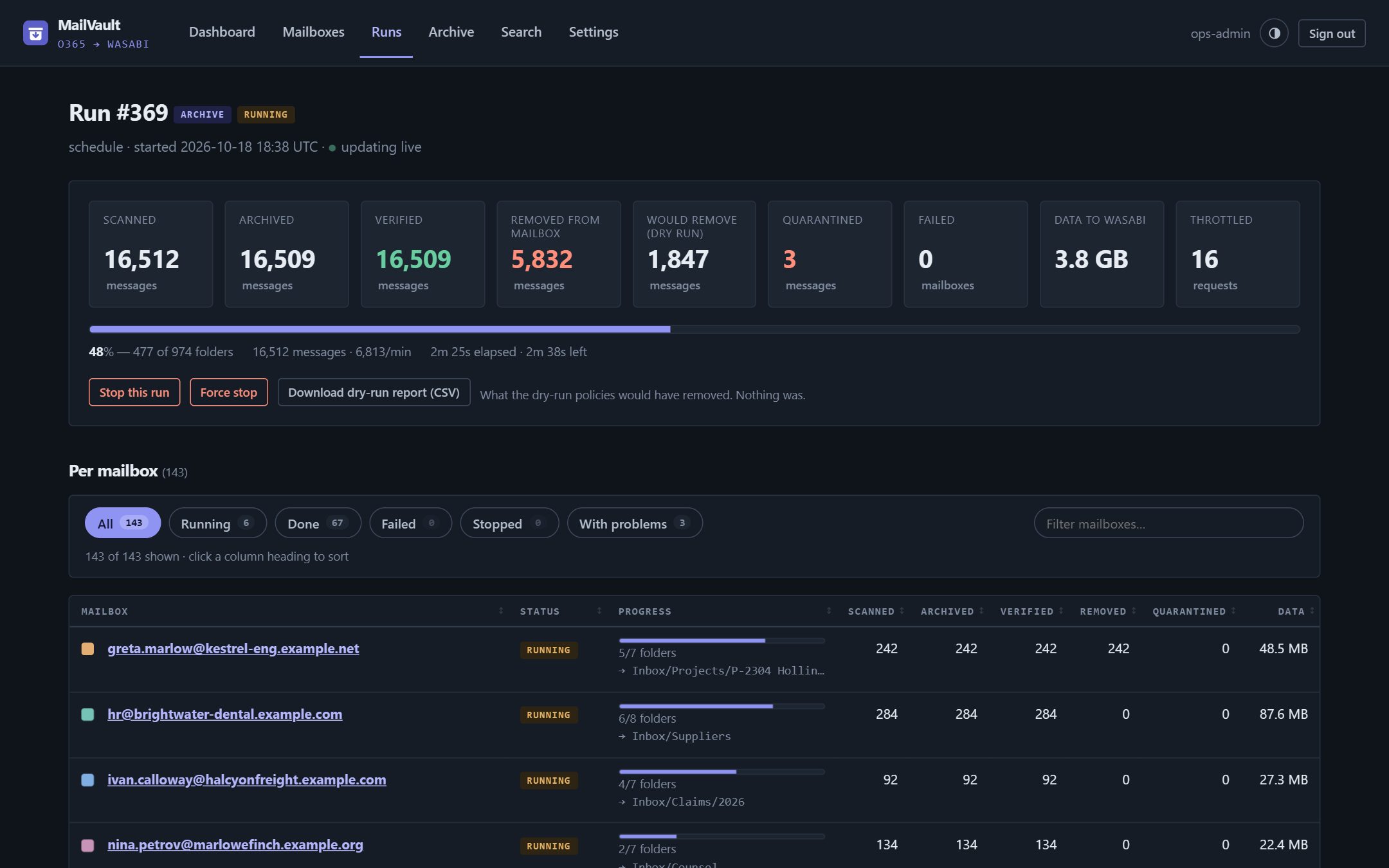Sort table by Archived column

pyautogui.click(x=952, y=611)
